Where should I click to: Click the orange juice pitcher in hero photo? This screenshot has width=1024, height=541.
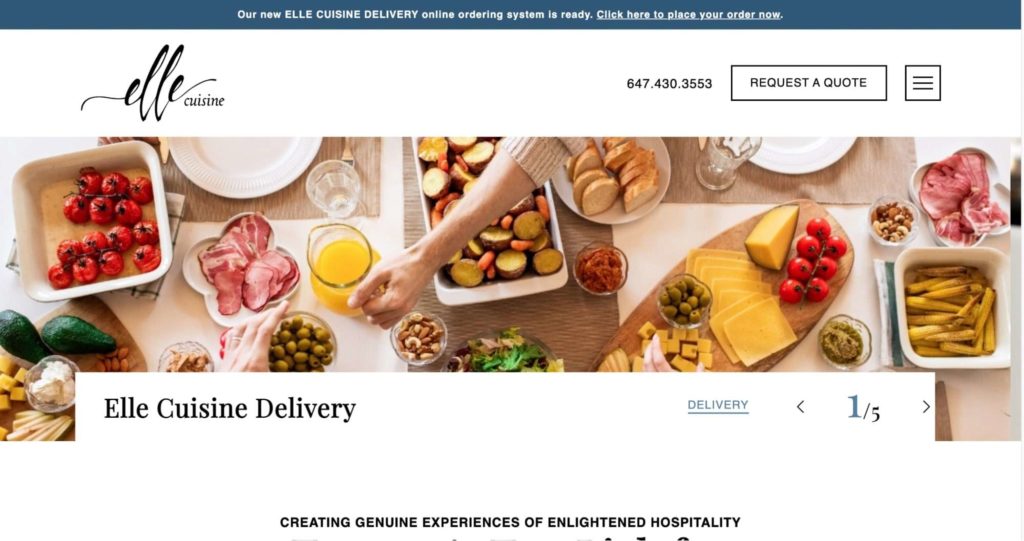tap(339, 268)
